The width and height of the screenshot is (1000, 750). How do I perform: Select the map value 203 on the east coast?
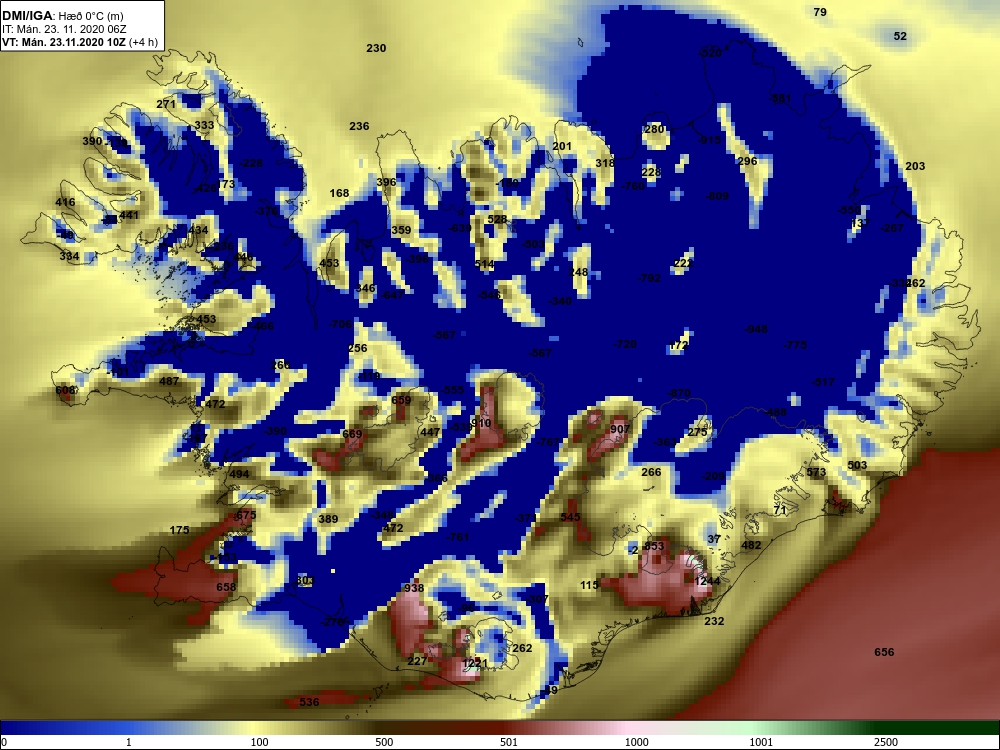coord(915,166)
